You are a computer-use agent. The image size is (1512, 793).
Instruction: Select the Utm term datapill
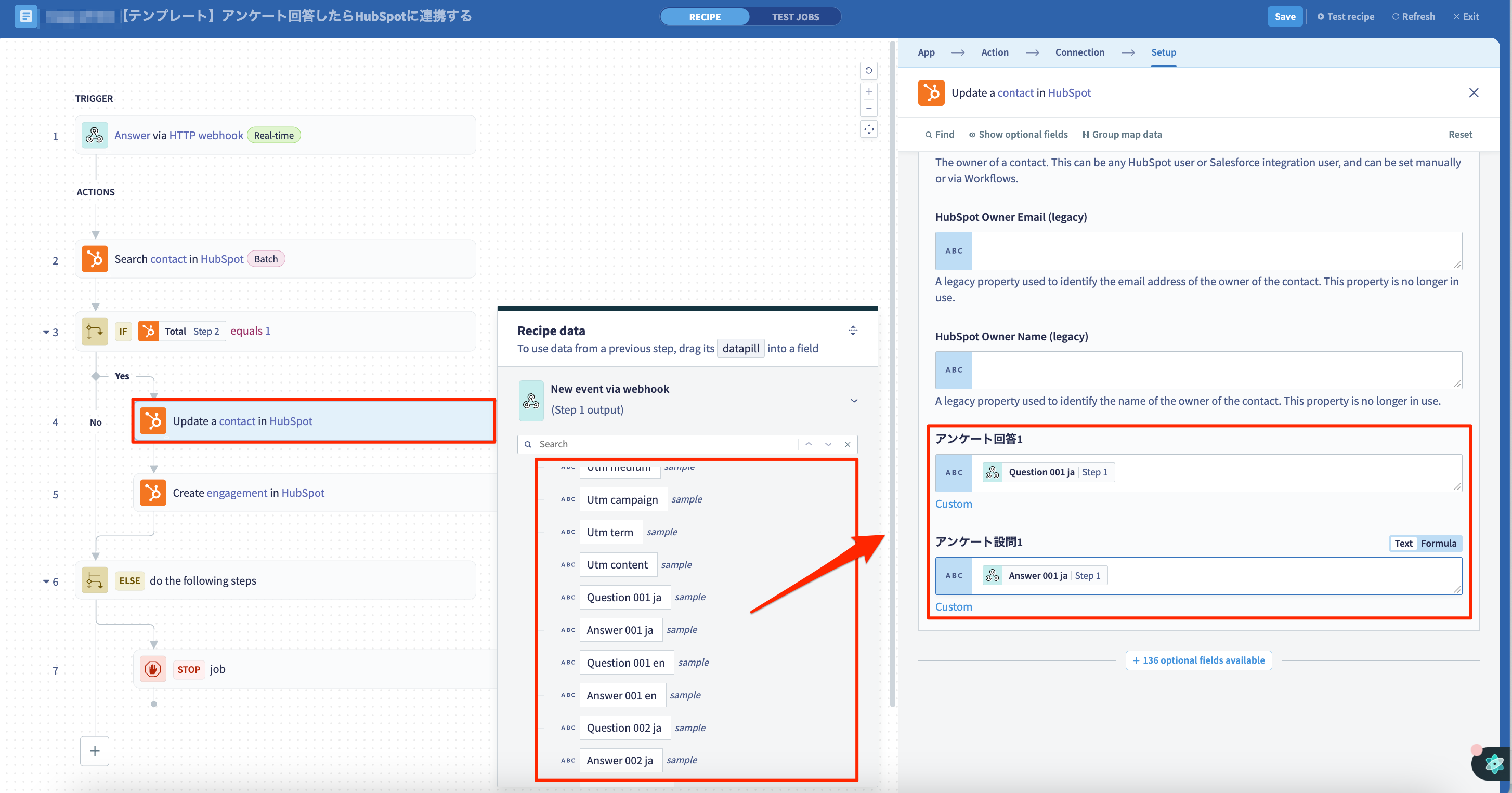(x=610, y=532)
